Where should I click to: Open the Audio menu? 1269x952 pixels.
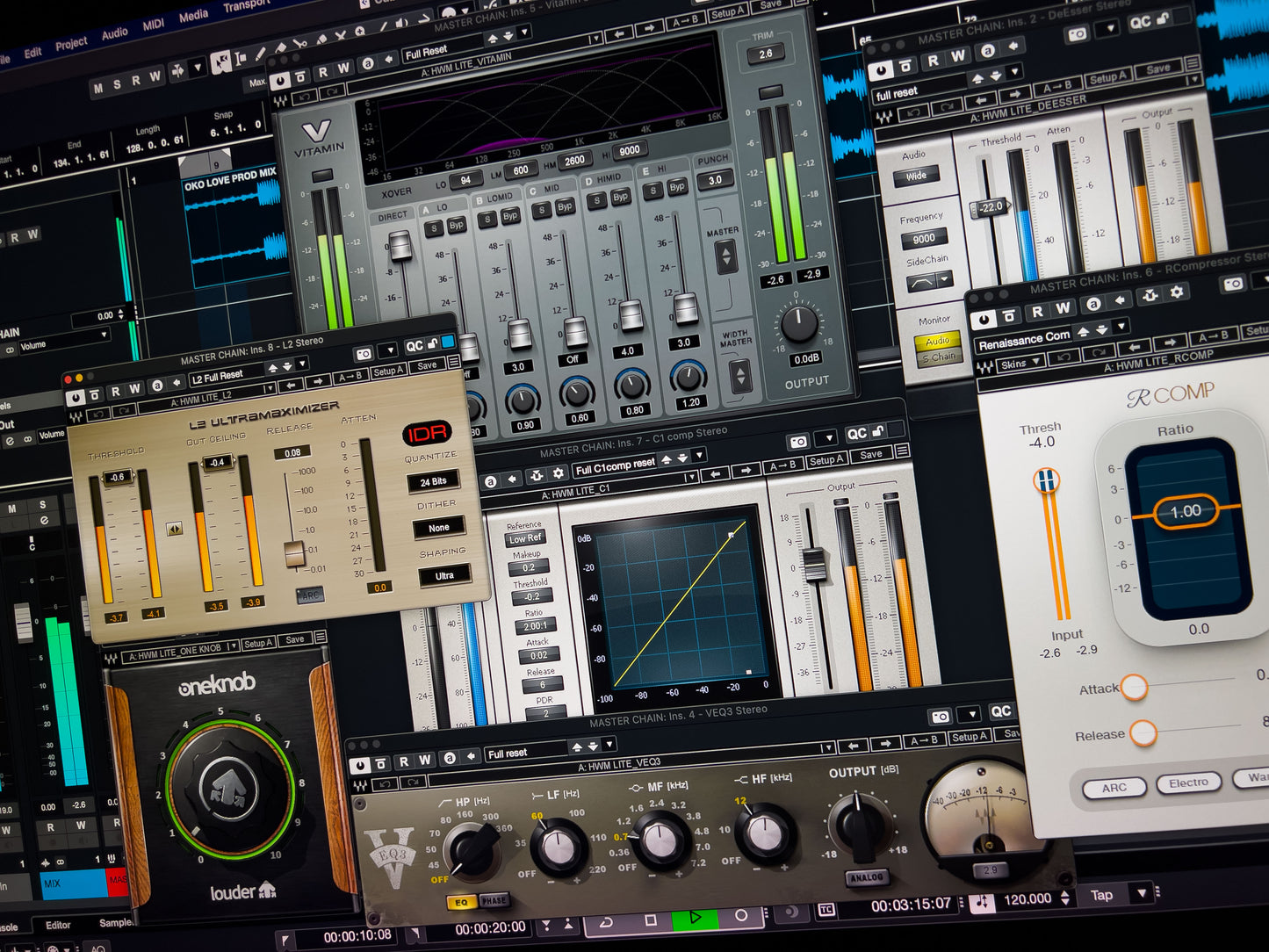click(x=115, y=33)
